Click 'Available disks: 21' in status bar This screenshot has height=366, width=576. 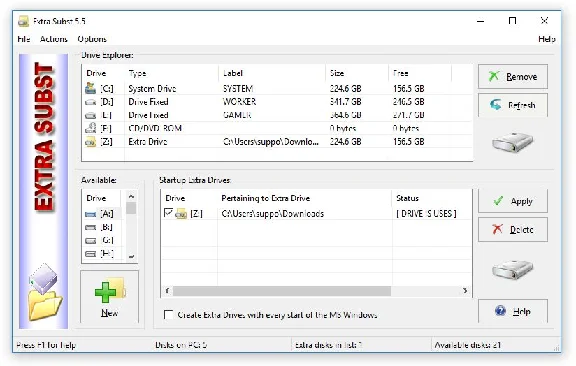tap(467, 345)
